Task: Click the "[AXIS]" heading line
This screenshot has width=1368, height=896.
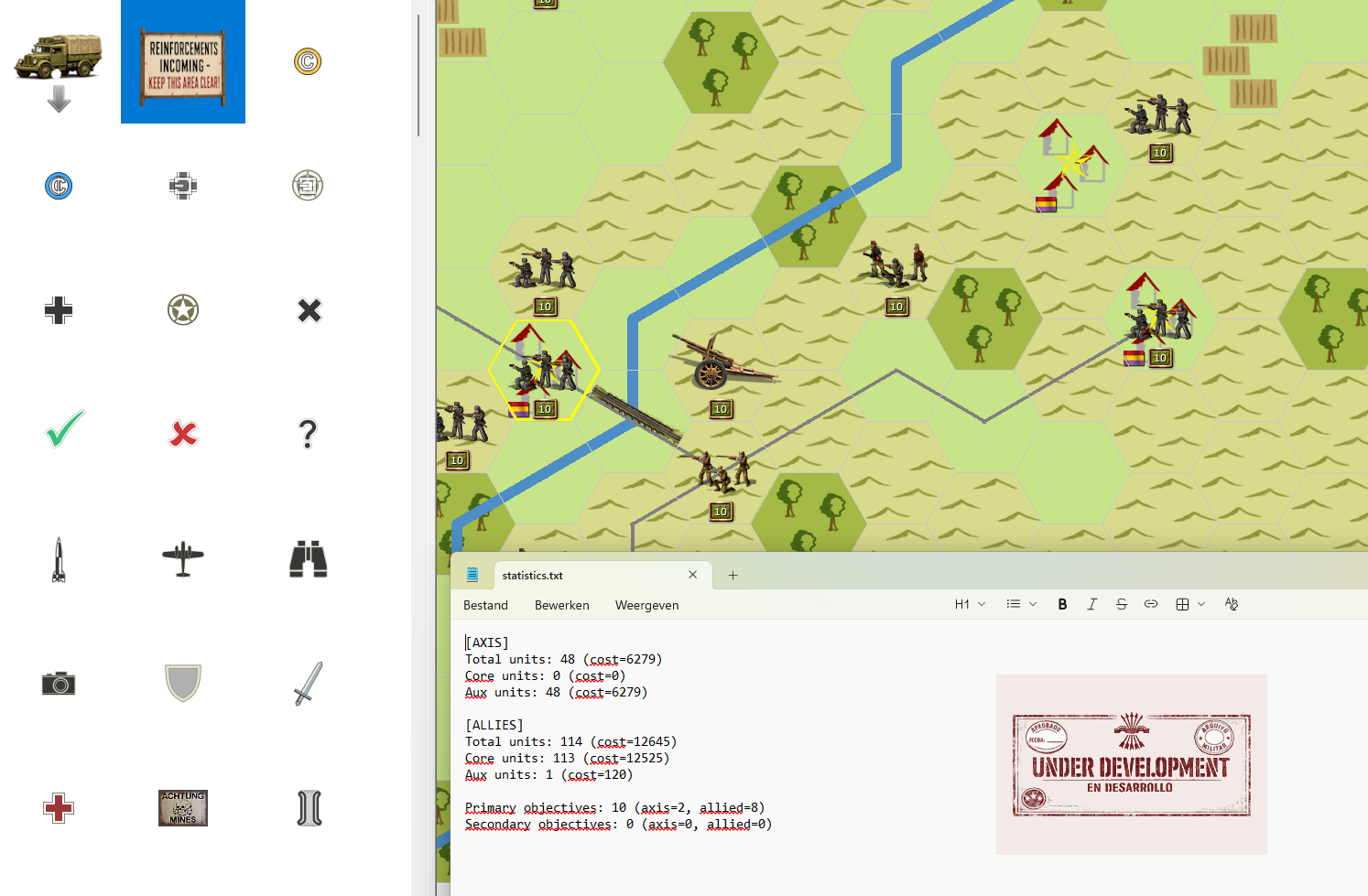Action: (x=487, y=642)
